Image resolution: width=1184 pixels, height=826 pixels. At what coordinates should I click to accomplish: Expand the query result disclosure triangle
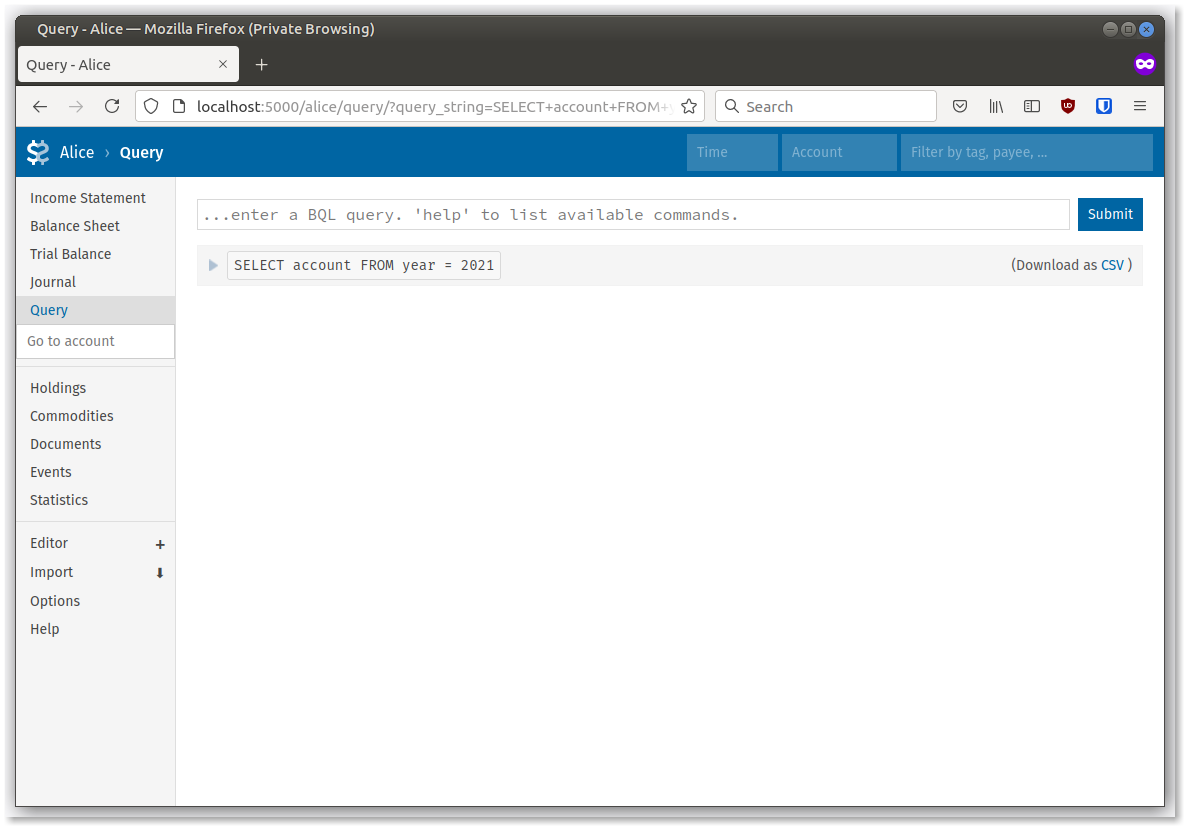212,265
